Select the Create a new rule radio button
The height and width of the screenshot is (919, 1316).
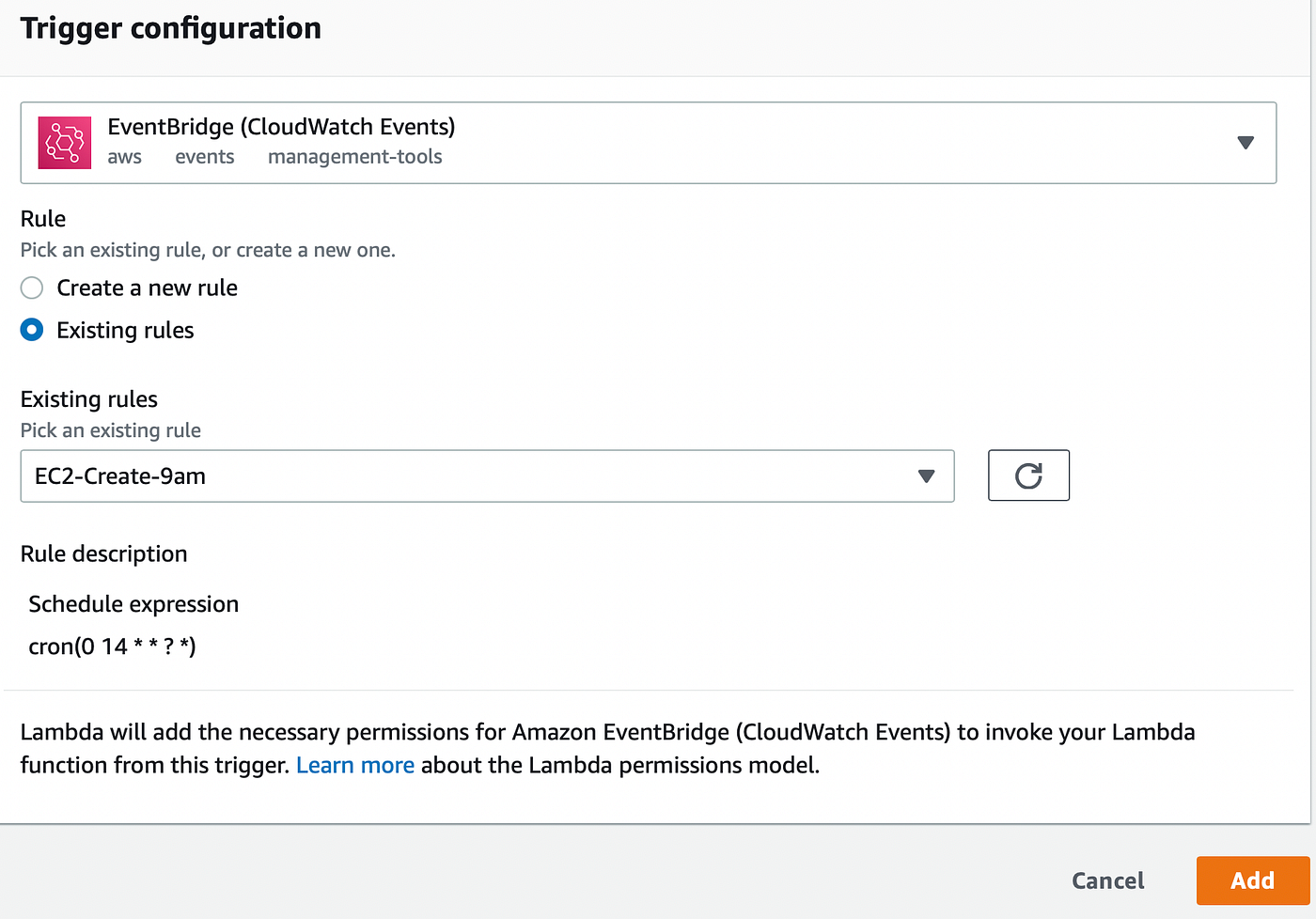coord(32,288)
